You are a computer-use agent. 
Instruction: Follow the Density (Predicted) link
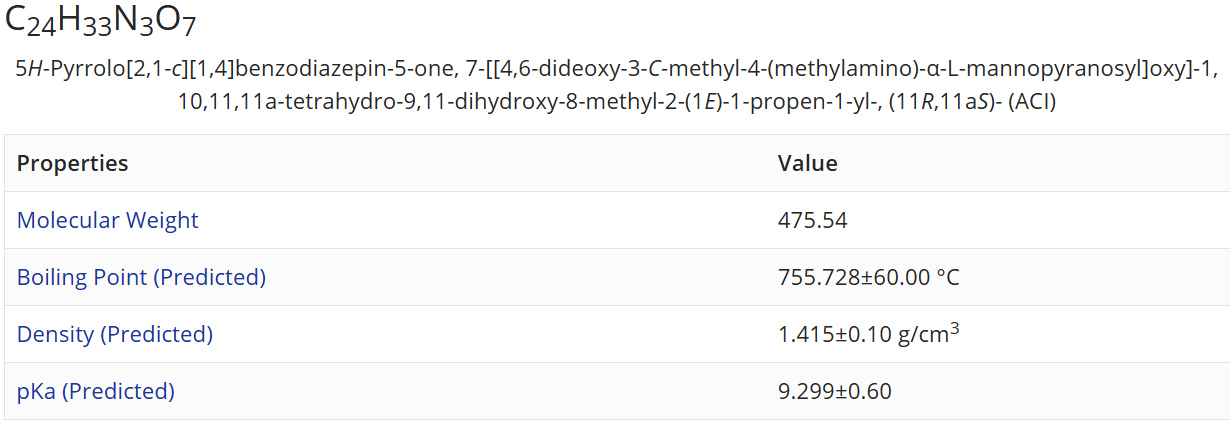[x=115, y=334]
